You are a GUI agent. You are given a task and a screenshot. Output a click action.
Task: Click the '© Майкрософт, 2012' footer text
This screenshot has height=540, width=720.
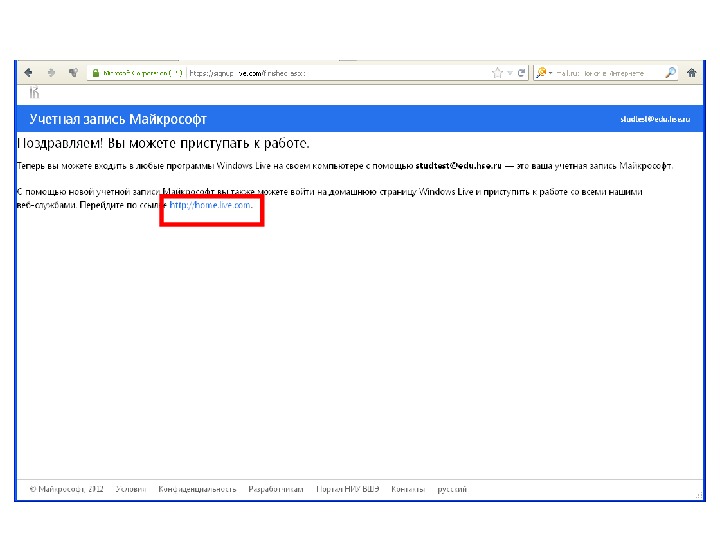(66, 489)
